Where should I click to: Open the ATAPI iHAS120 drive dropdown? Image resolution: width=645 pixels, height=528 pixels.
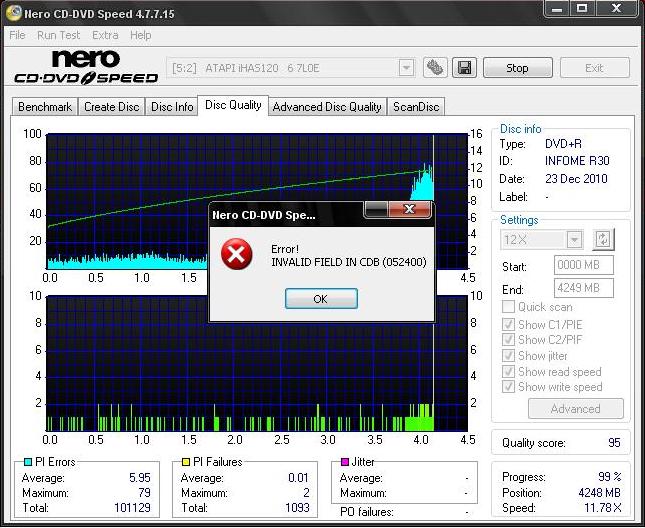(406, 68)
